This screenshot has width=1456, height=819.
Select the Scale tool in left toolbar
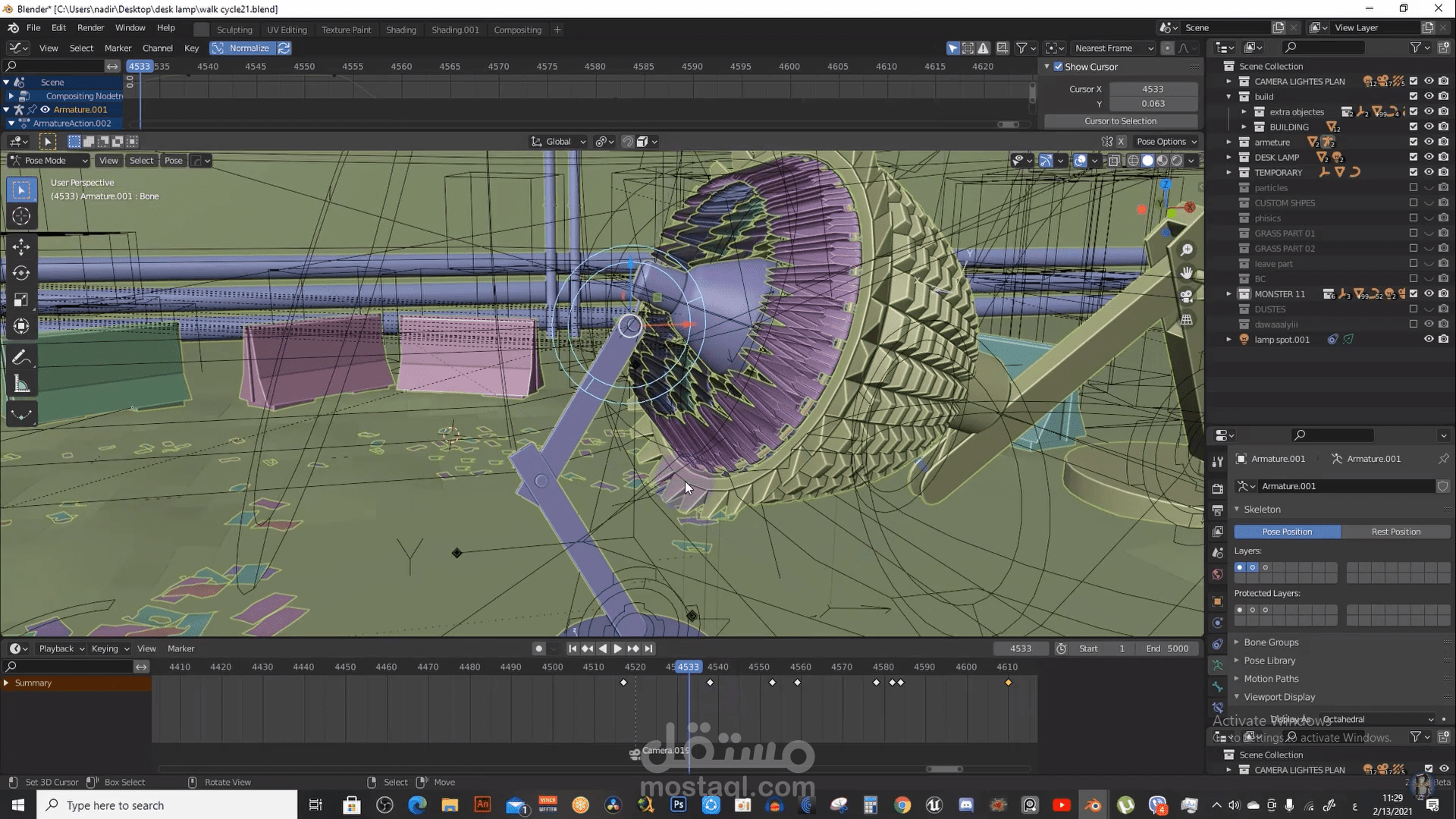(21, 300)
